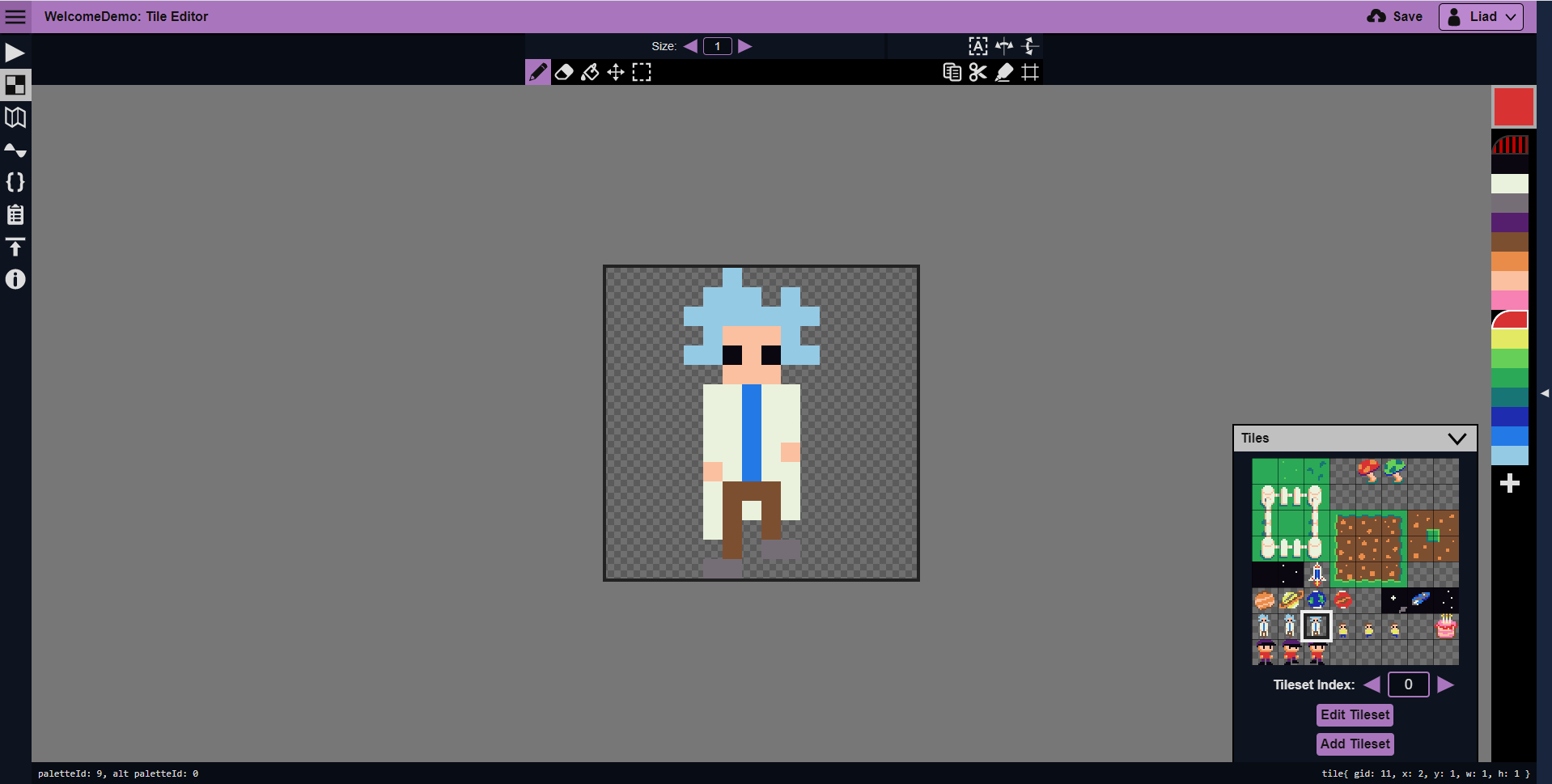Screen dimensions: 1552x784
Task: Collapse the Tiles panel chevron
Action: pyautogui.click(x=1457, y=439)
